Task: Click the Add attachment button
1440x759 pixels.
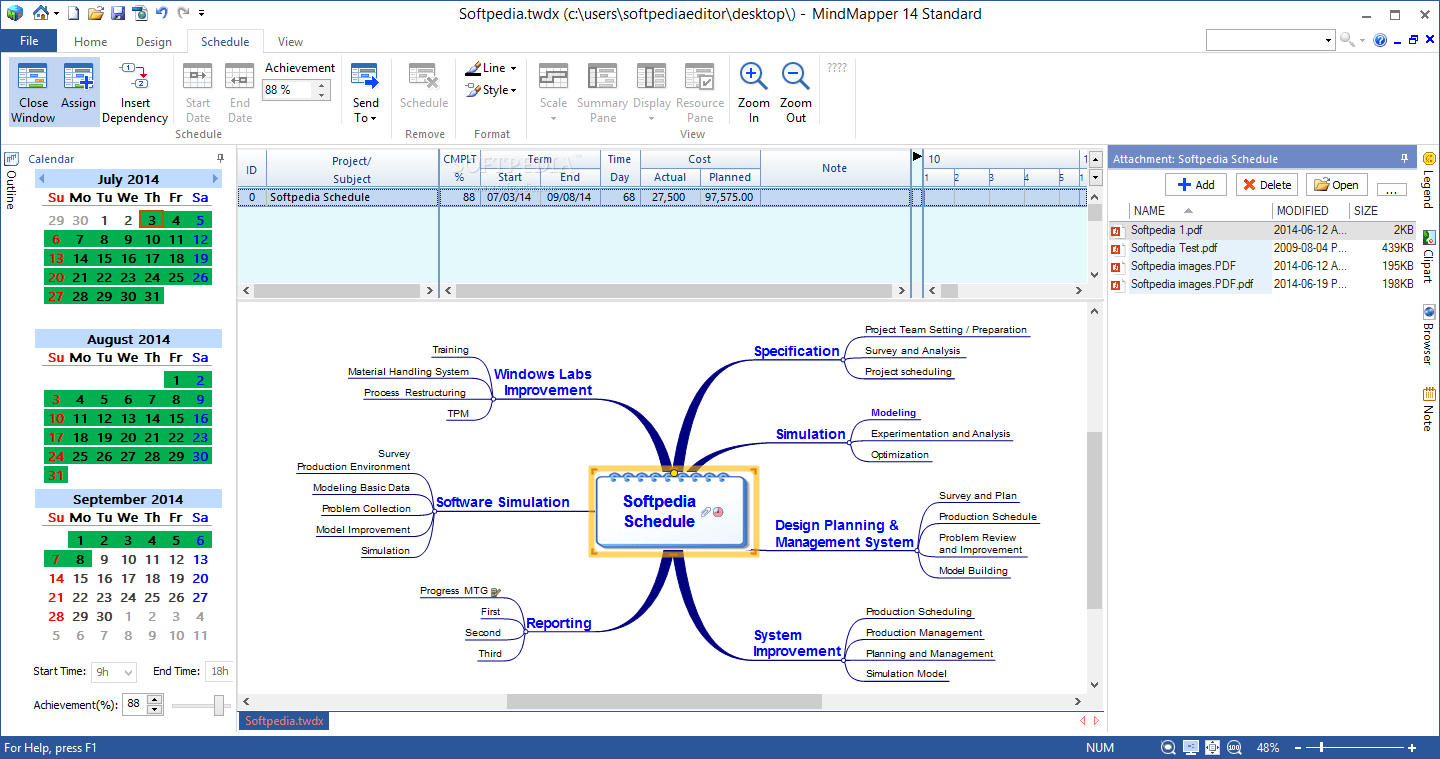Action: [x=1196, y=184]
